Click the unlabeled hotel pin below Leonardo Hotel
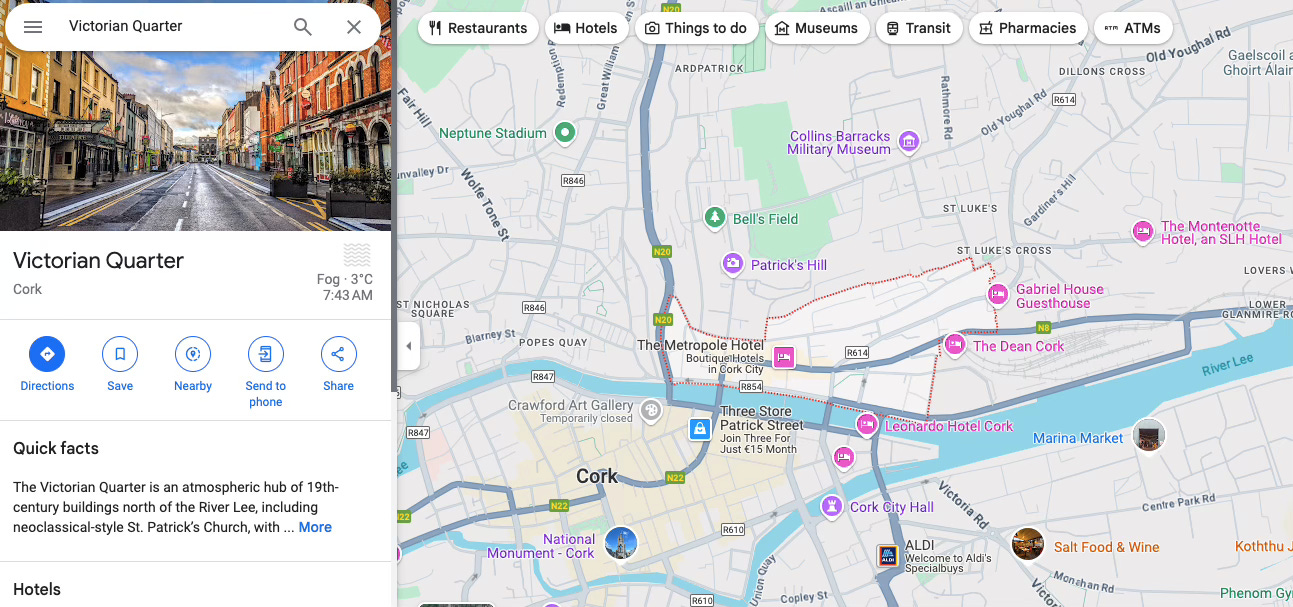 point(844,457)
